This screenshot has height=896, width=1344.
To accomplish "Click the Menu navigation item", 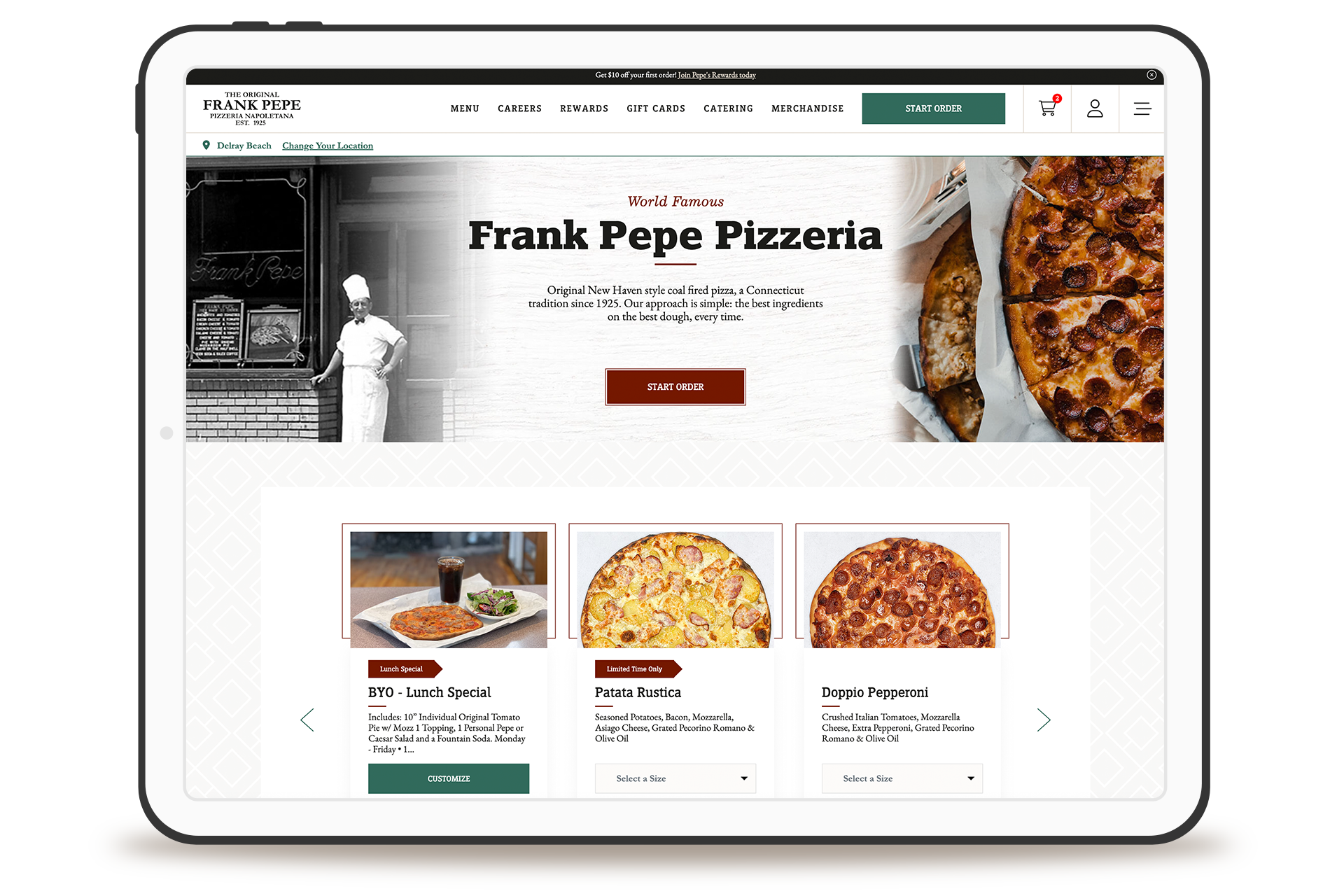I will 463,108.
